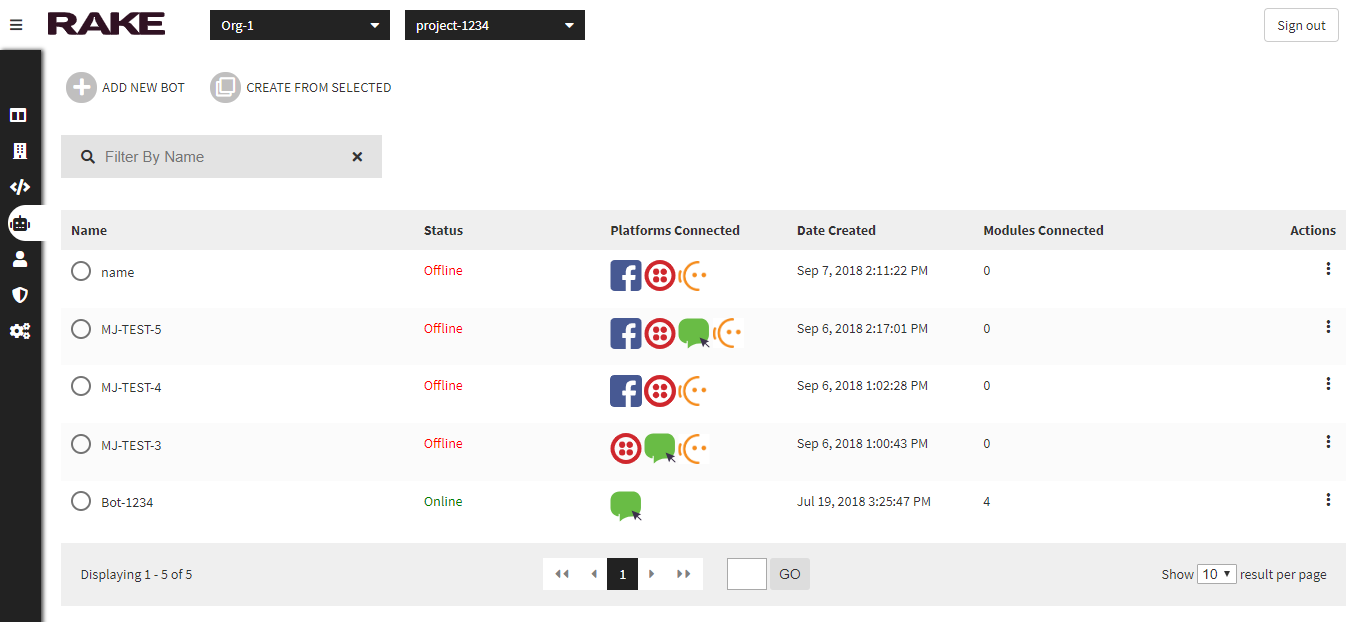This screenshot has height=622, width=1366.
Task: Select the radio button for MJ-TEST-4
Action: (x=81, y=386)
